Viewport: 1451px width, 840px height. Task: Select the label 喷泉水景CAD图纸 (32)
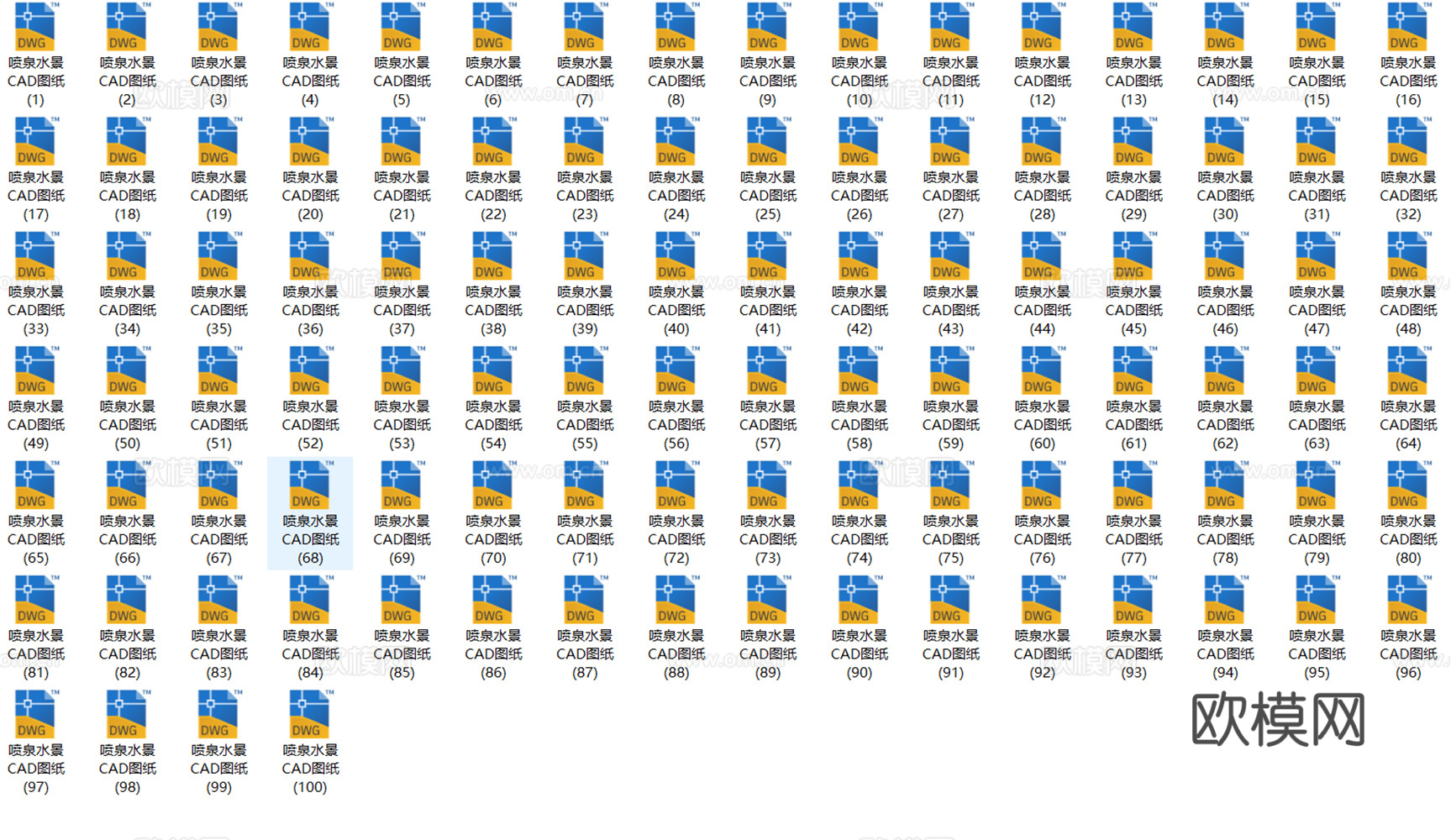(1408, 196)
